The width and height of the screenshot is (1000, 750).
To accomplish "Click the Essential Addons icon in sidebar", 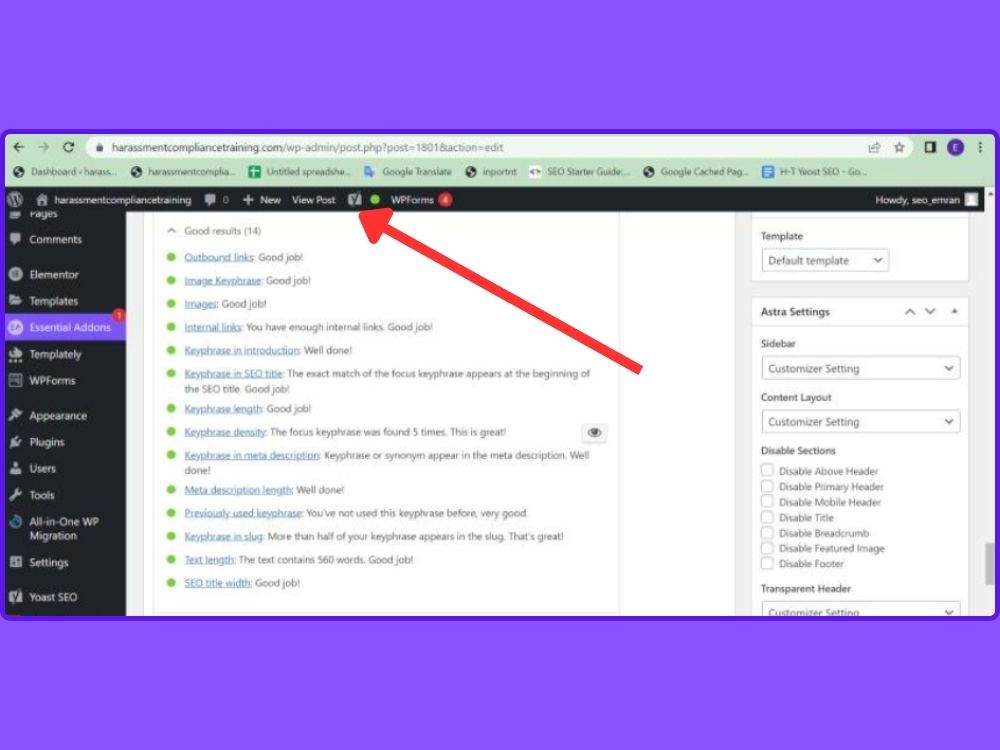I will (16, 327).
